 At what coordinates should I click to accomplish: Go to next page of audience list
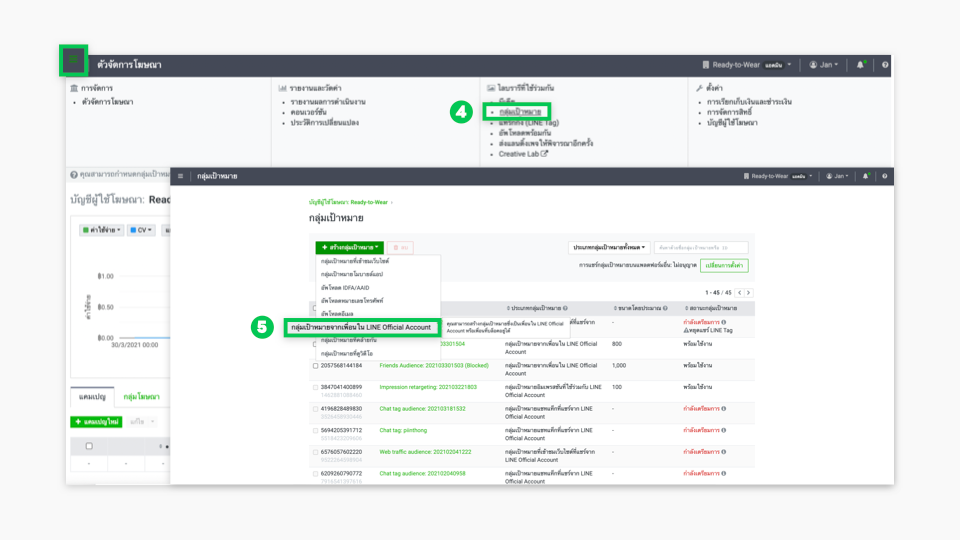coord(749,293)
